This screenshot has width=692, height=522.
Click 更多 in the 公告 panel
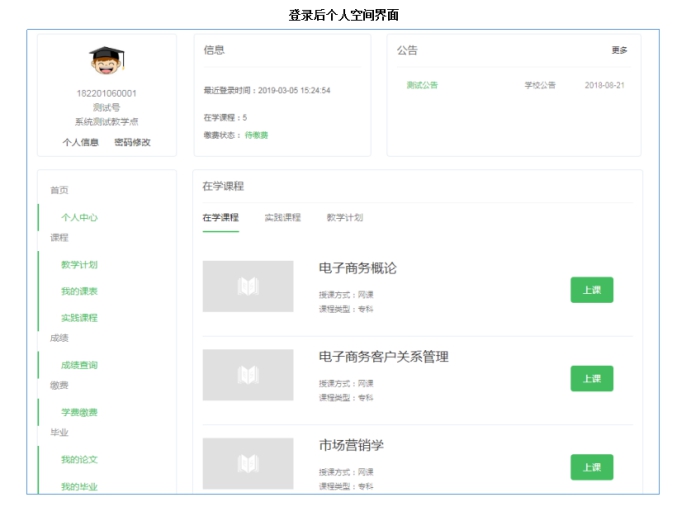pyautogui.click(x=619, y=50)
